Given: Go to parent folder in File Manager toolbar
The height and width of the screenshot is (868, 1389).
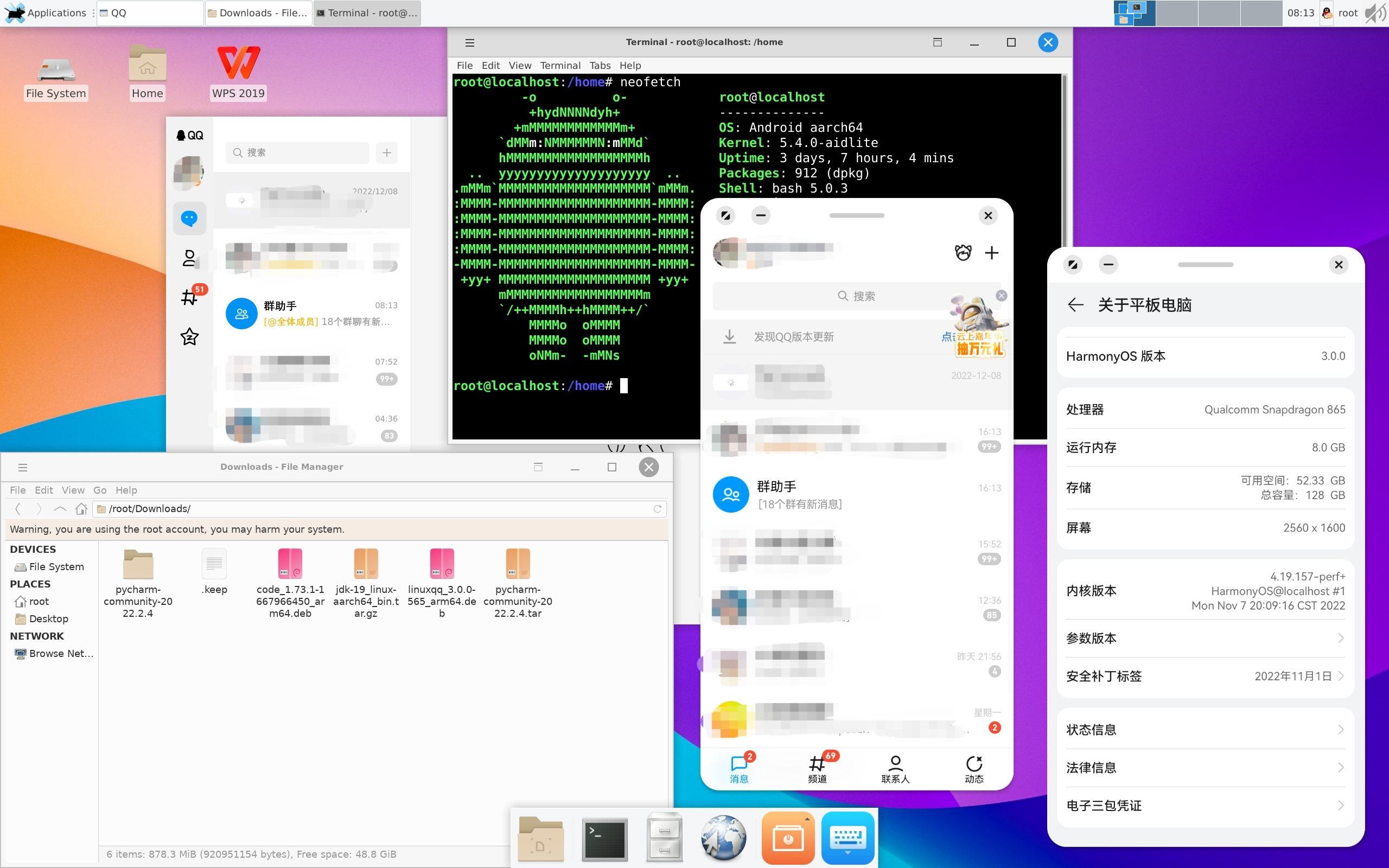Looking at the screenshot, I should [60, 509].
